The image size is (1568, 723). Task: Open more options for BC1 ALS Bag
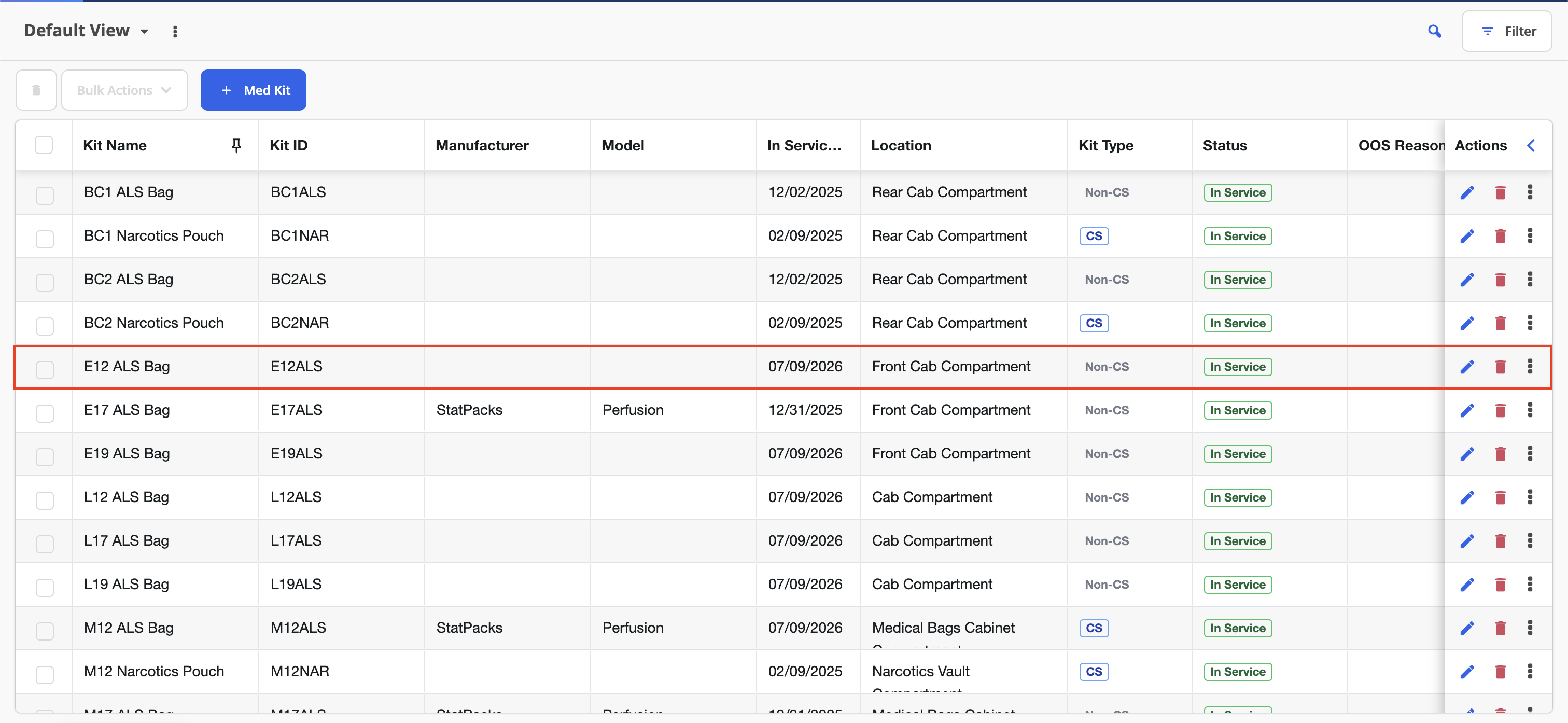[1530, 192]
